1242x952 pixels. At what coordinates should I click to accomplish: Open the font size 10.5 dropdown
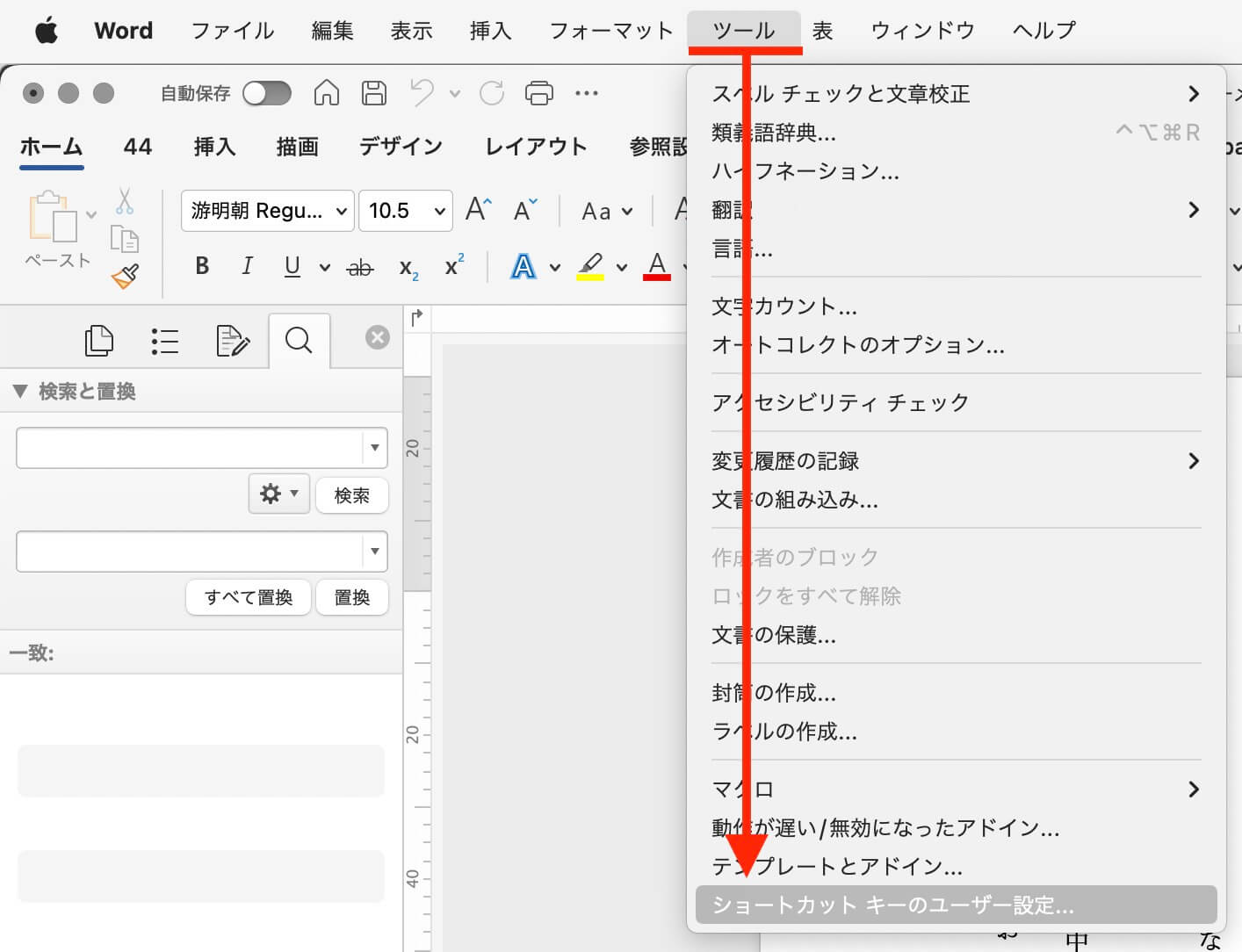[406, 211]
